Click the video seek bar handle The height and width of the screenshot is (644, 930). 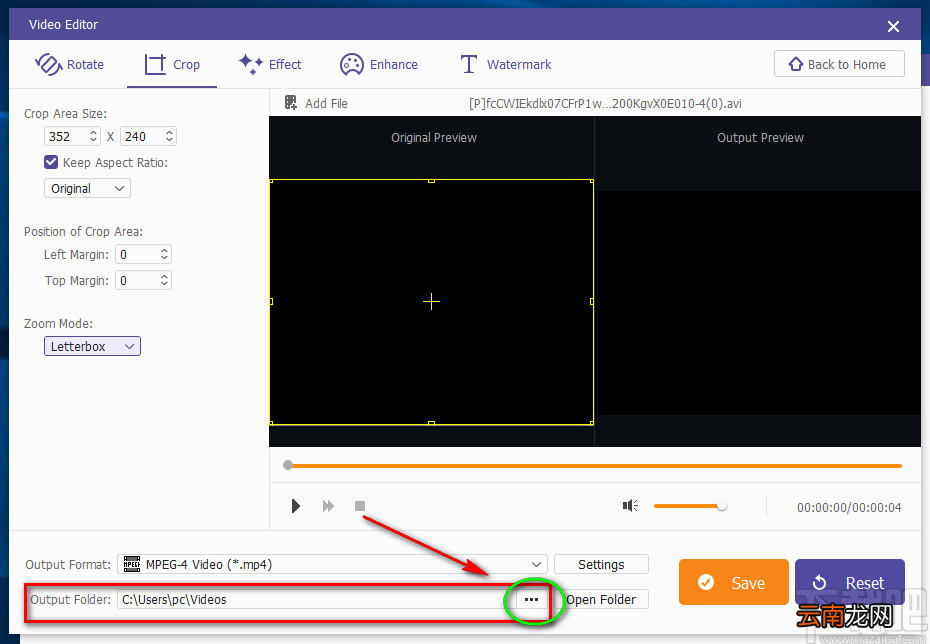pyautogui.click(x=288, y=466)
